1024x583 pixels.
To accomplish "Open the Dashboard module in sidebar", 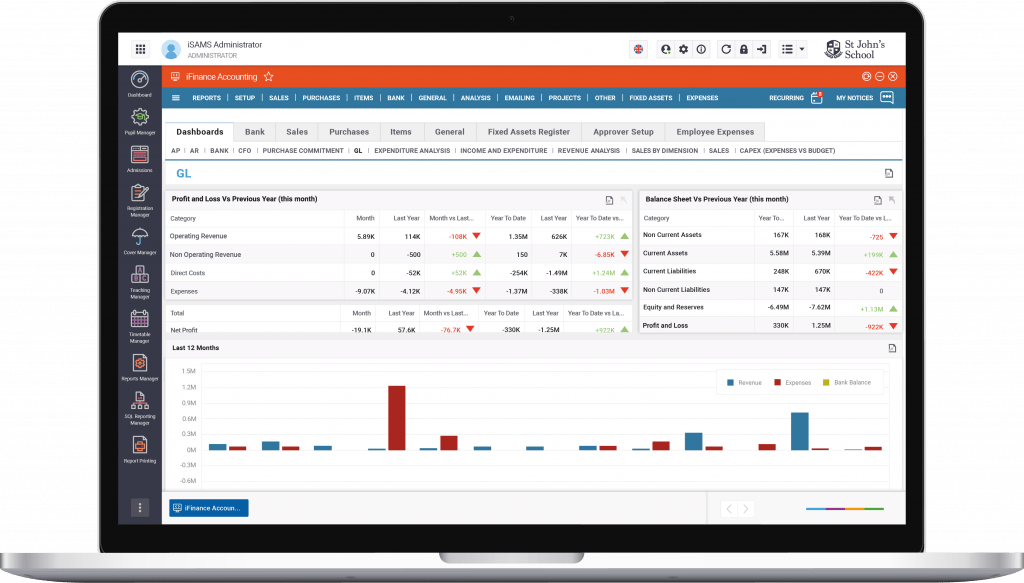I will point(140,84).
